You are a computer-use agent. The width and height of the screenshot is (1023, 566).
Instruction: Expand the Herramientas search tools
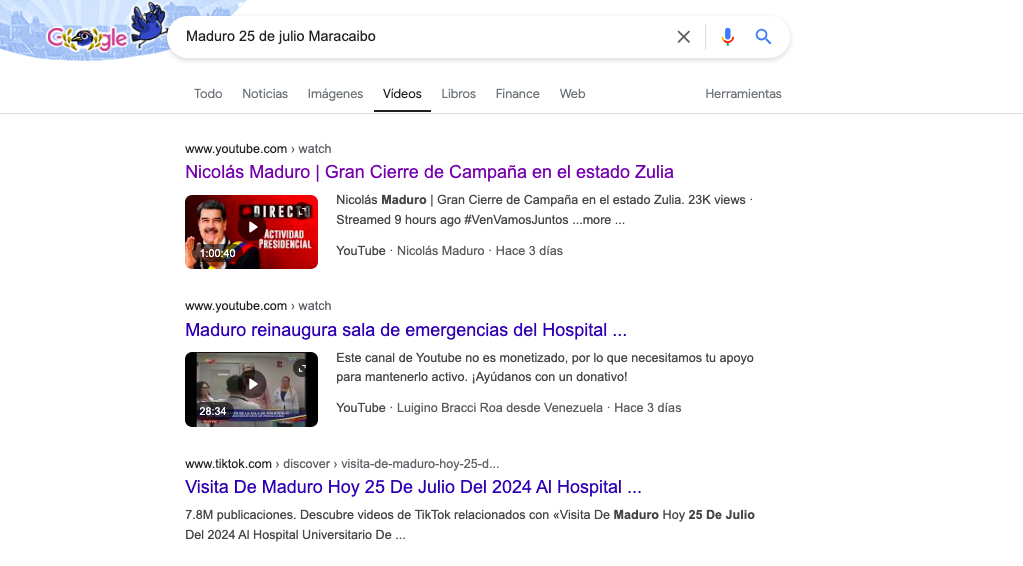[743, 94]
